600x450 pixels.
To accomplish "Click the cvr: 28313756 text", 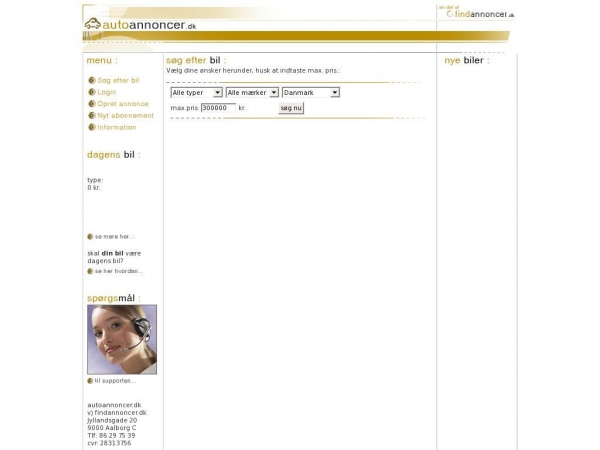I will [109, 443].
